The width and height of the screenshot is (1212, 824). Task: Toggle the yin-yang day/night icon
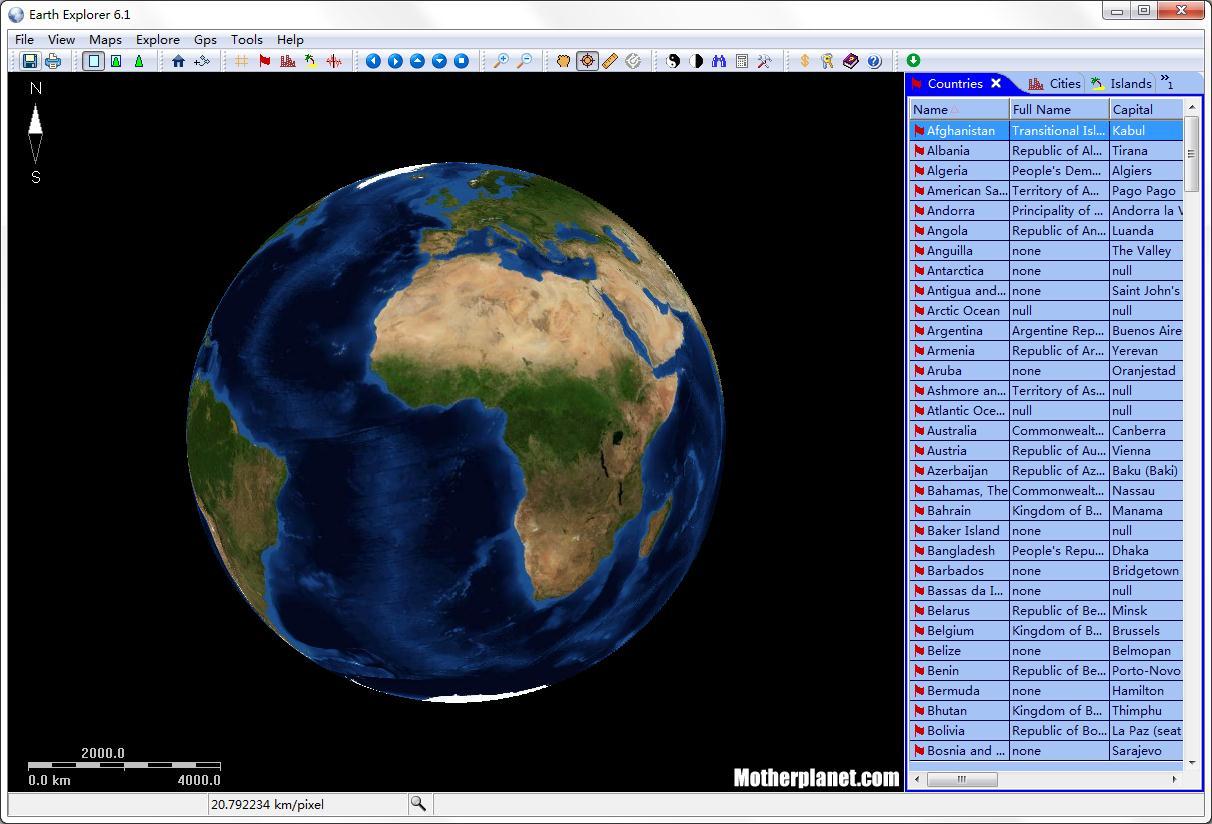(x=673, y=61)
